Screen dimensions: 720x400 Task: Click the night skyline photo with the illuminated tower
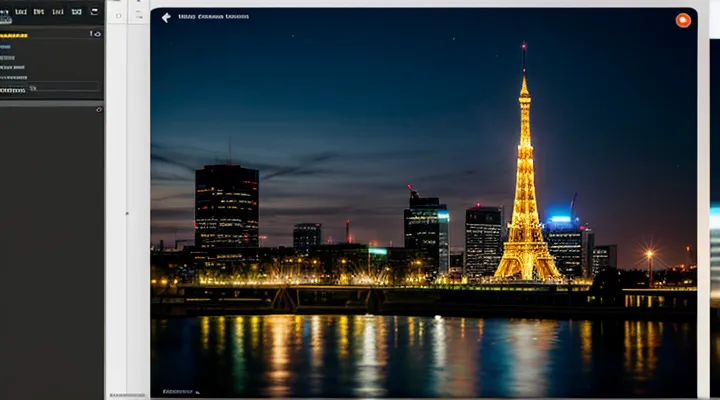[423, 203]
